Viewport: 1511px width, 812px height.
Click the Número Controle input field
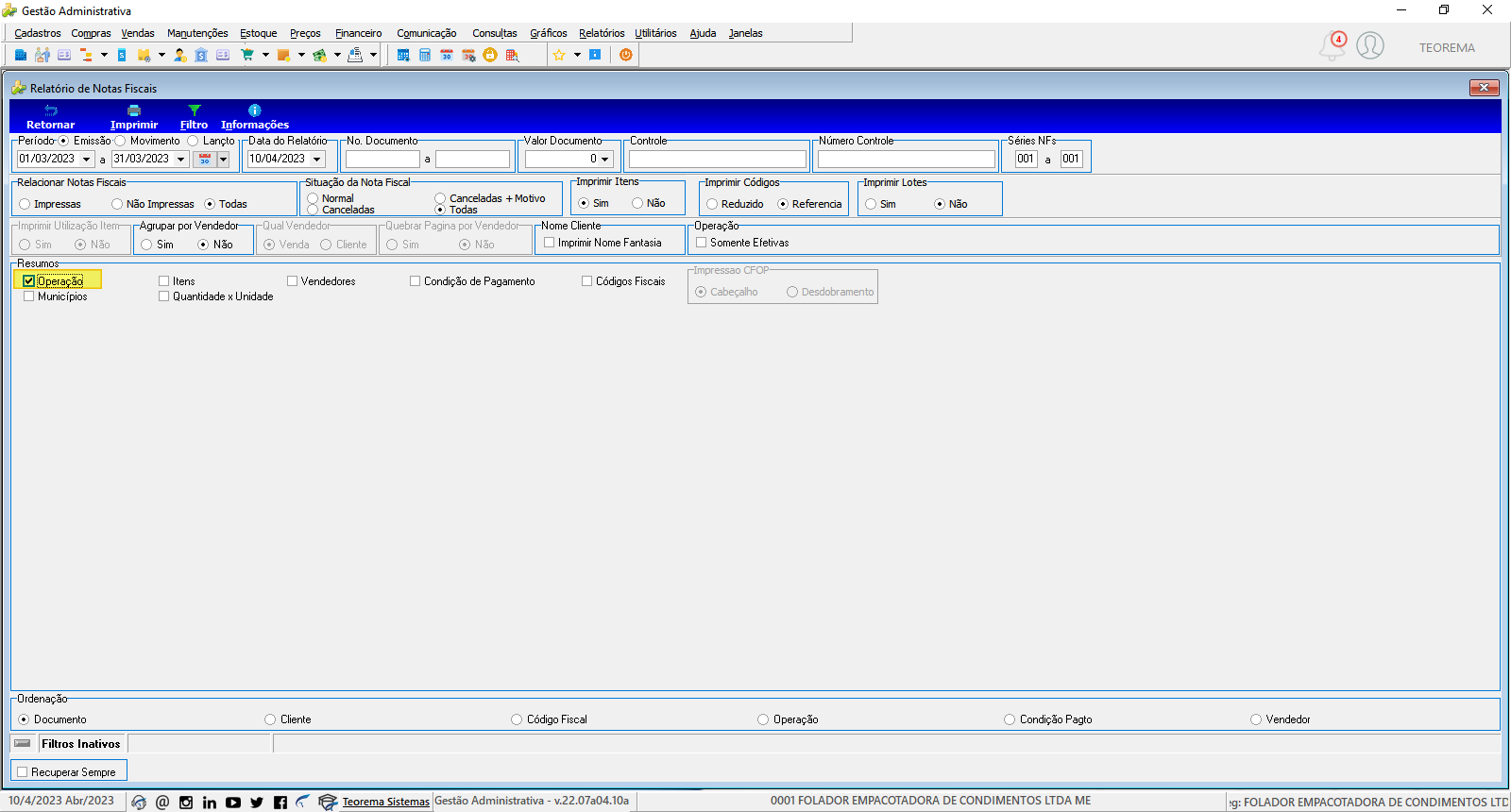907,160
